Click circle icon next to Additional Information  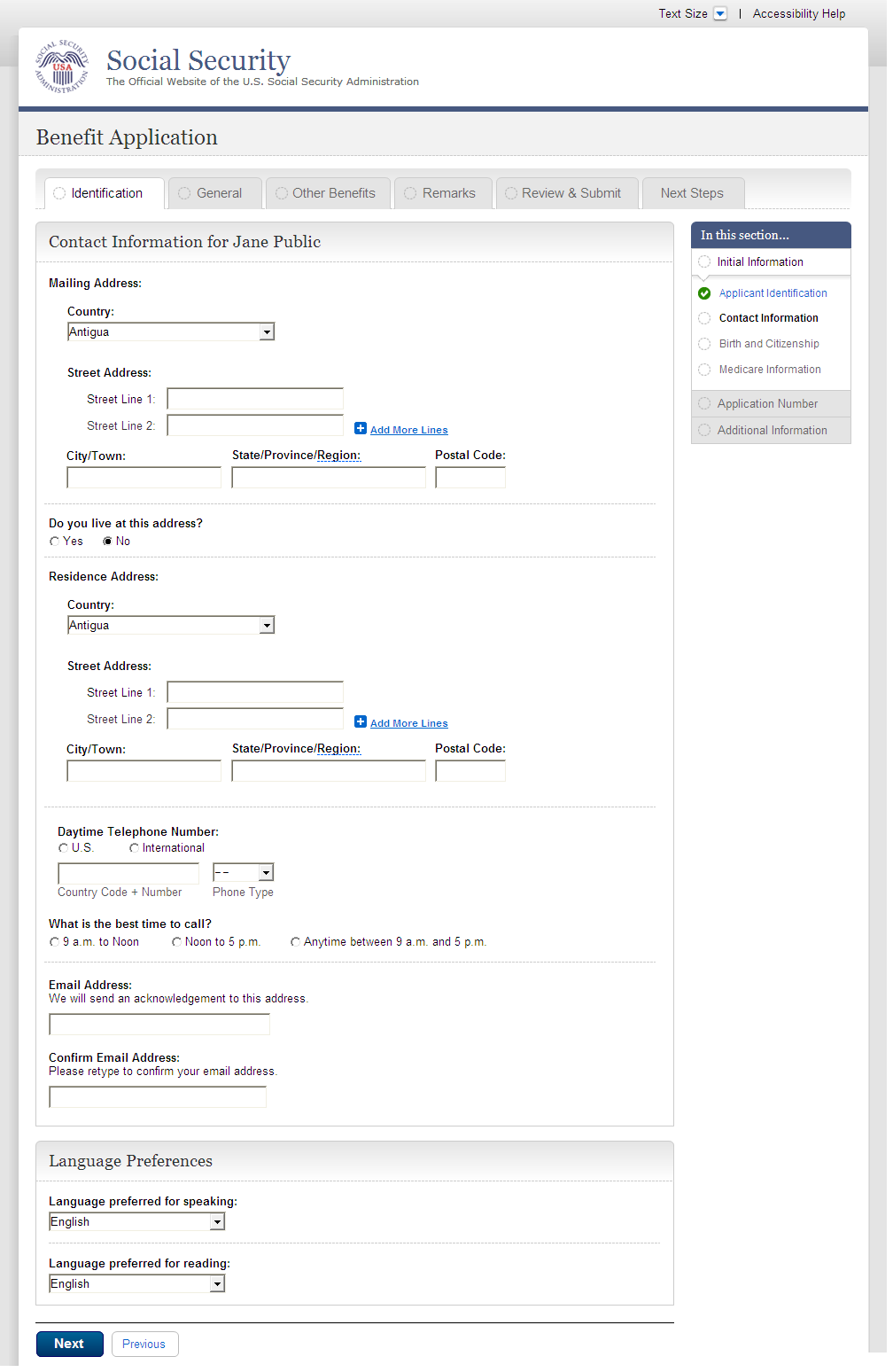click(x=704, y=431)
